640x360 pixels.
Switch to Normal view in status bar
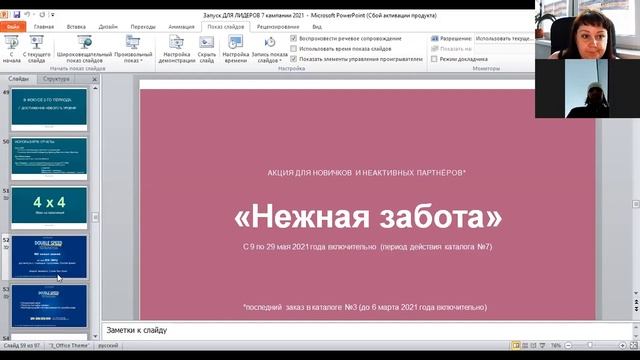coord(516,346)
